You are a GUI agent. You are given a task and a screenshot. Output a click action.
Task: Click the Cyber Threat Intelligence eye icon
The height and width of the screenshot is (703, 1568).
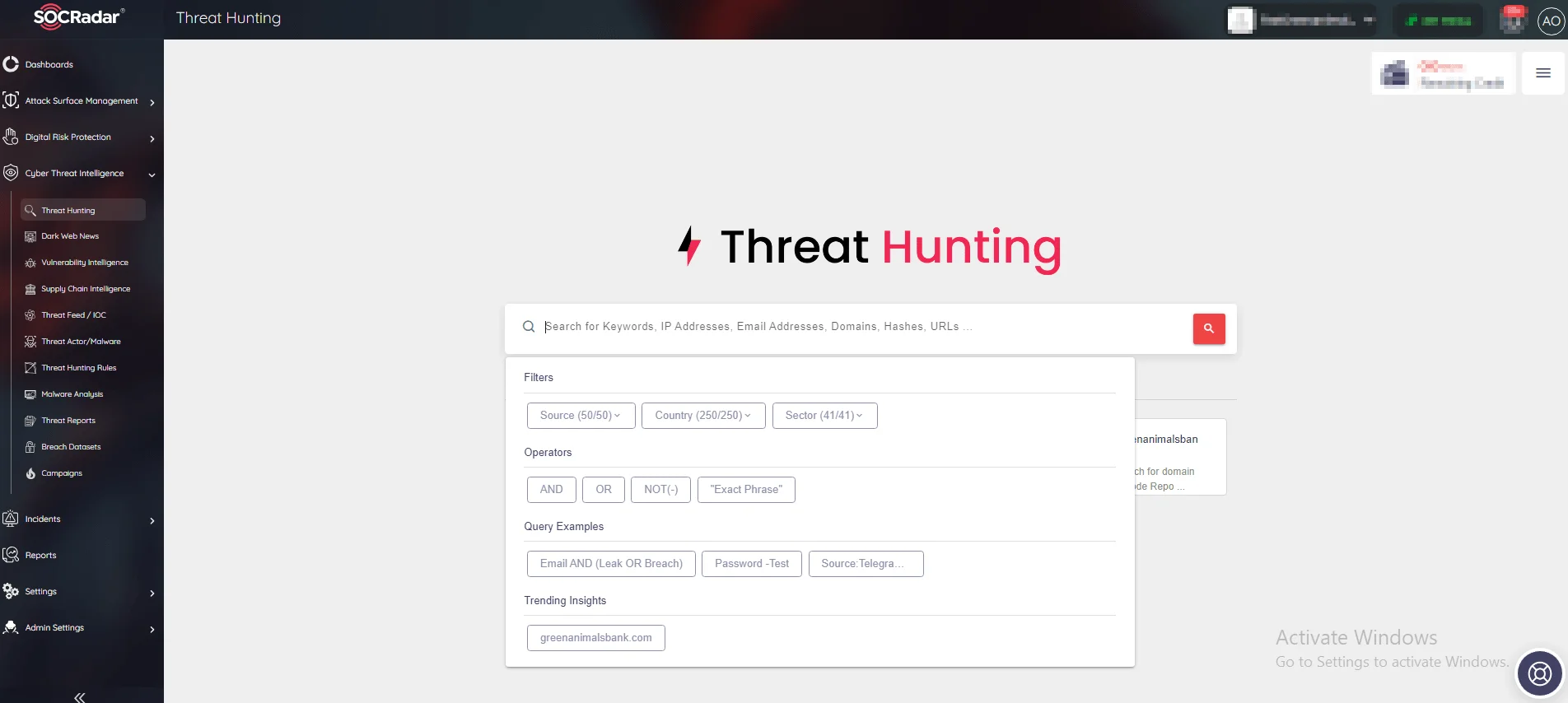click(11, 173)
